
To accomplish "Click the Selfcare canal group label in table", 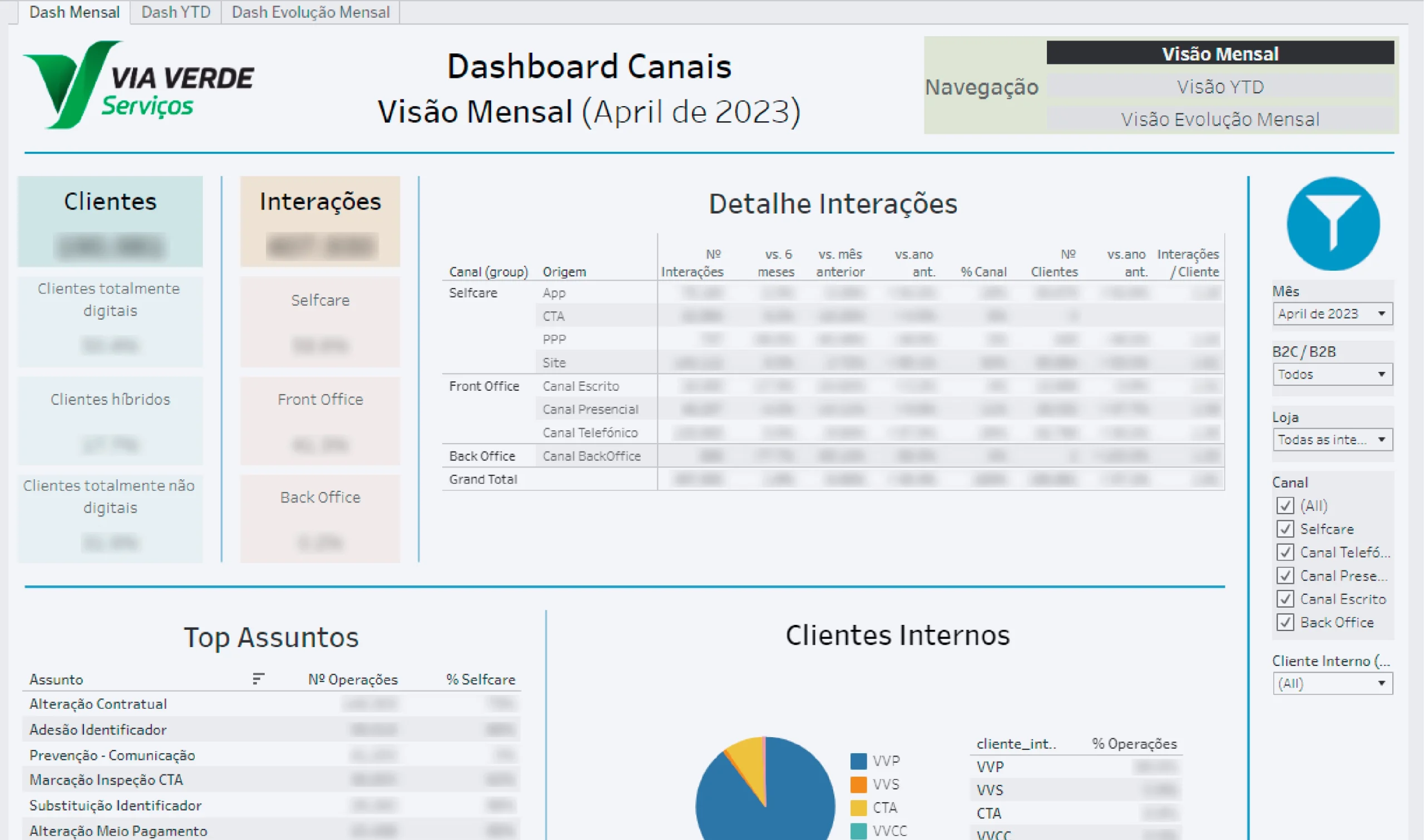I will pos(473,292).
